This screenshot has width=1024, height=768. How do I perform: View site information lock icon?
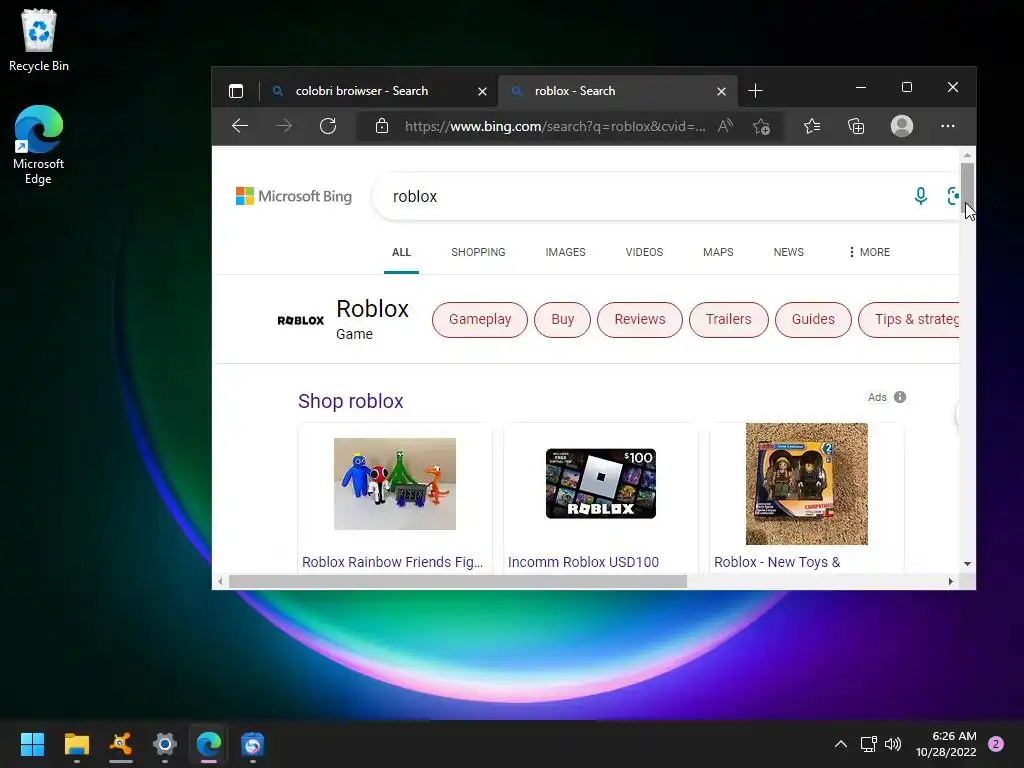pos(382,126)
